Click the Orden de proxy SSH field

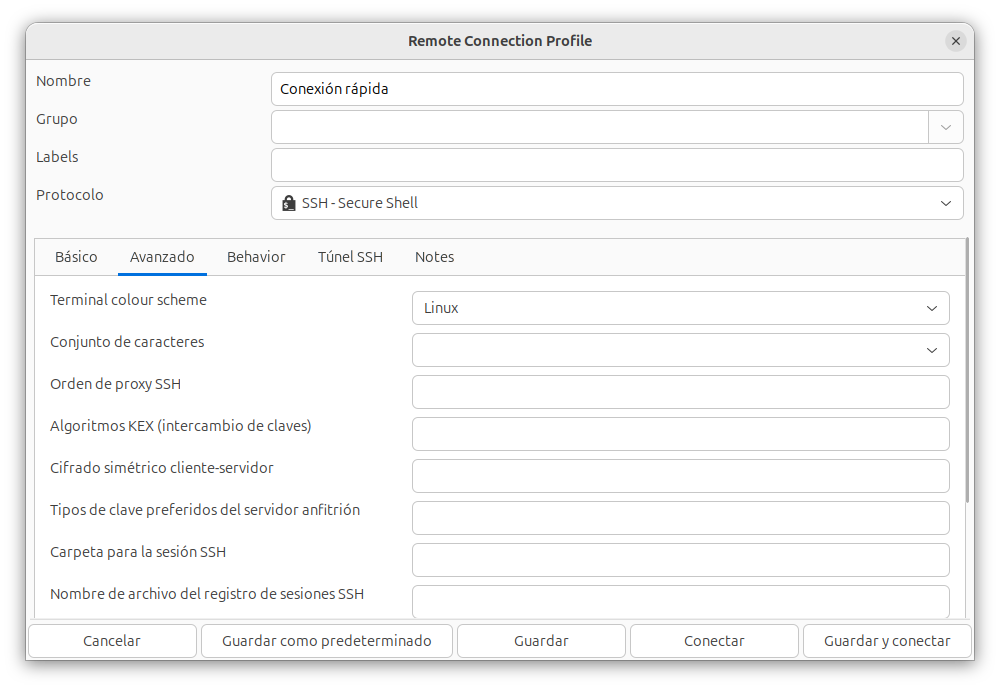pos(680,392)
